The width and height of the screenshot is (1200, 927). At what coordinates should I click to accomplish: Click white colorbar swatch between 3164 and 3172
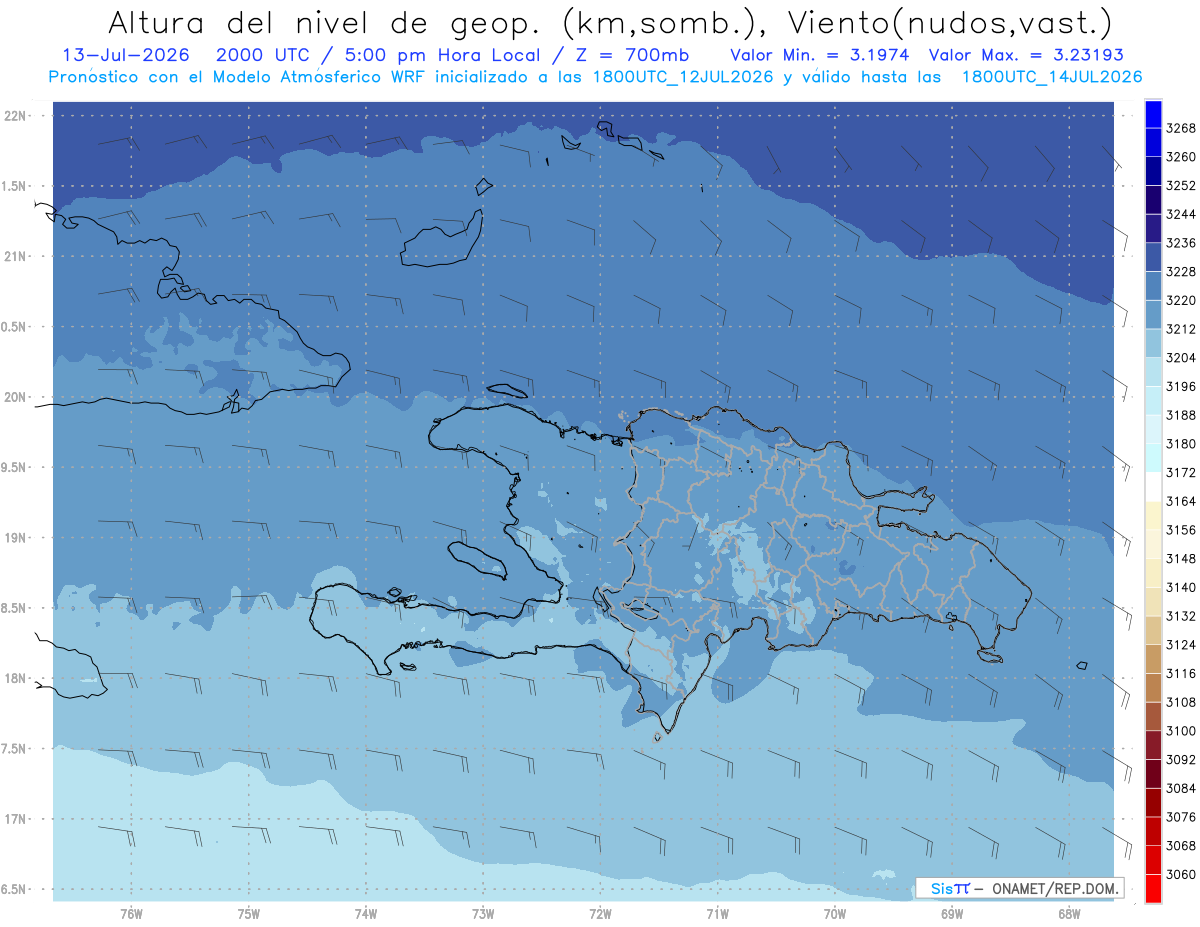1152,487
